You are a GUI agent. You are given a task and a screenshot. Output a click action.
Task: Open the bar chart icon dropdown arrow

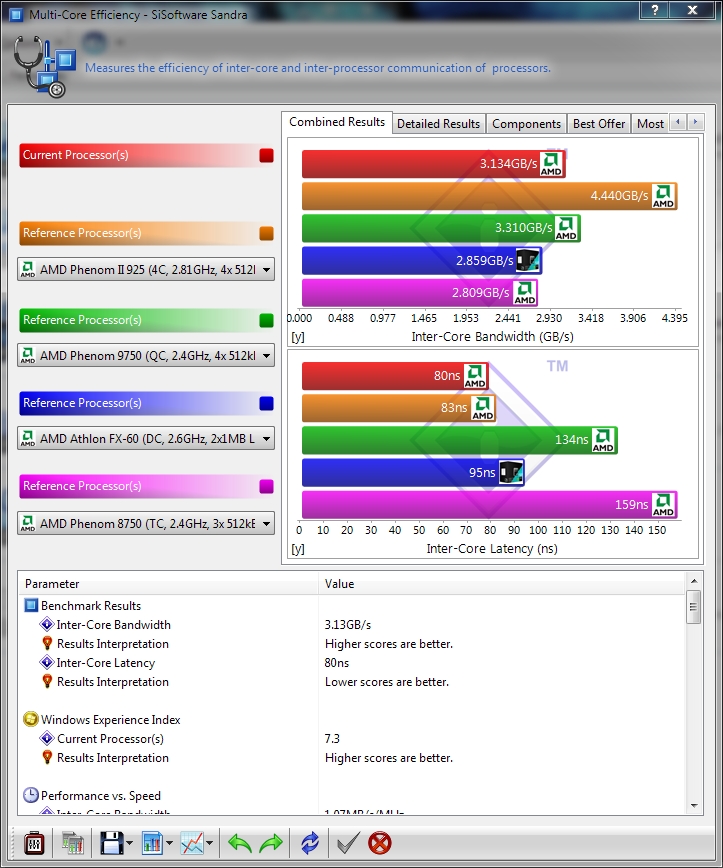coord(169,844)
